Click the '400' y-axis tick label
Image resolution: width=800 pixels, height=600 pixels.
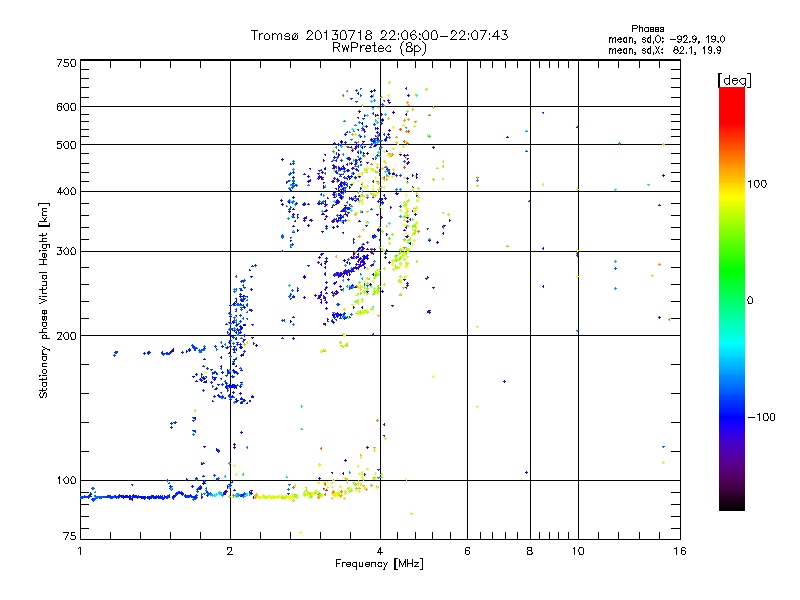coord(67,192)
